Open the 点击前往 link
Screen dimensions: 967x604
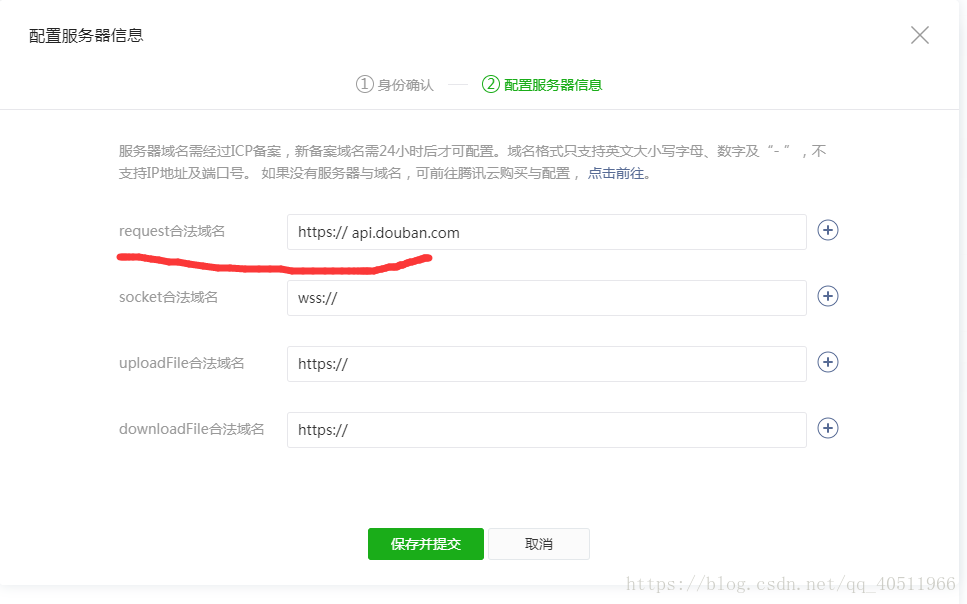tap(616, 173)
